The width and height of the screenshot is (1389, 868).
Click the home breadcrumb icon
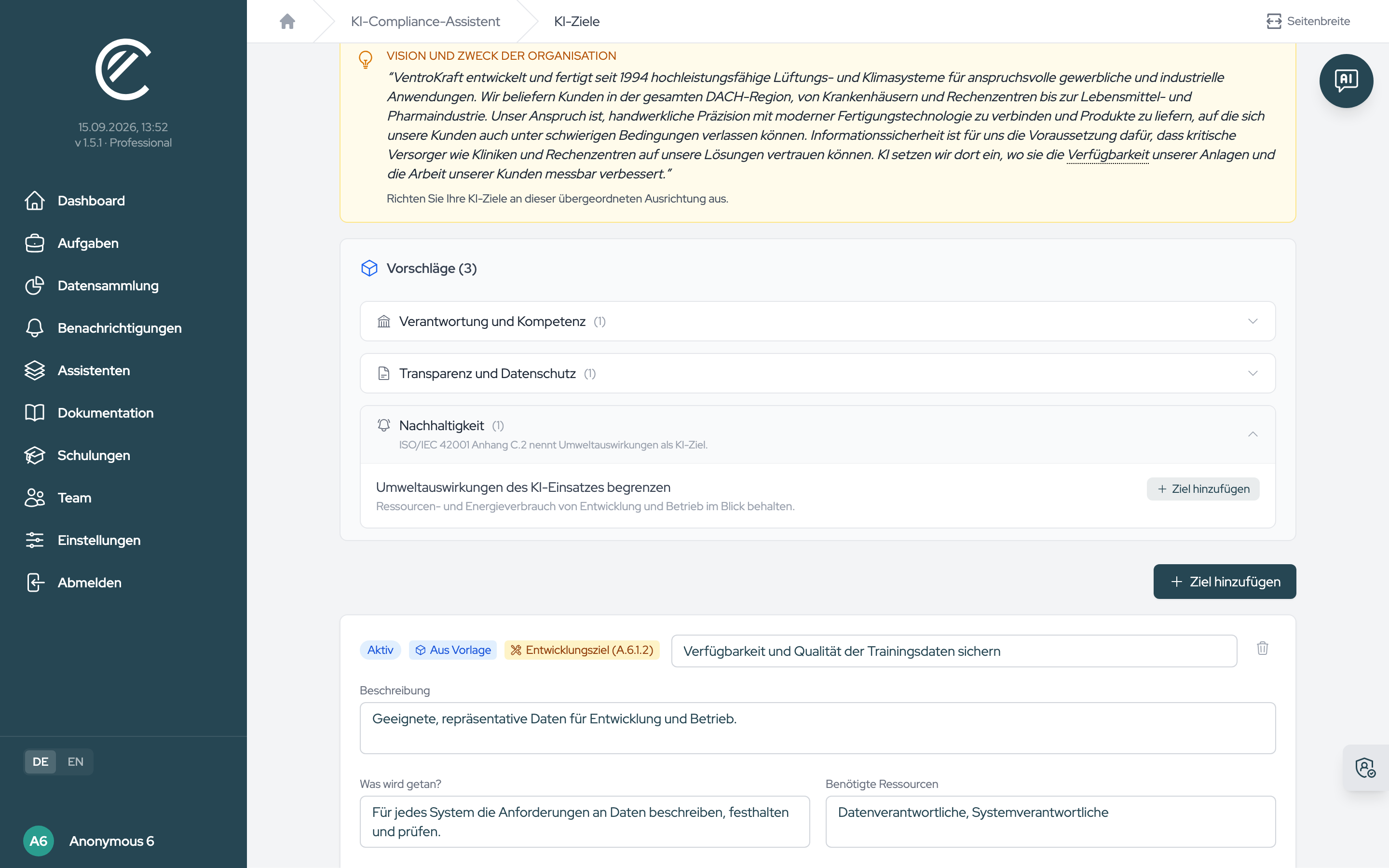pos(287,21)
